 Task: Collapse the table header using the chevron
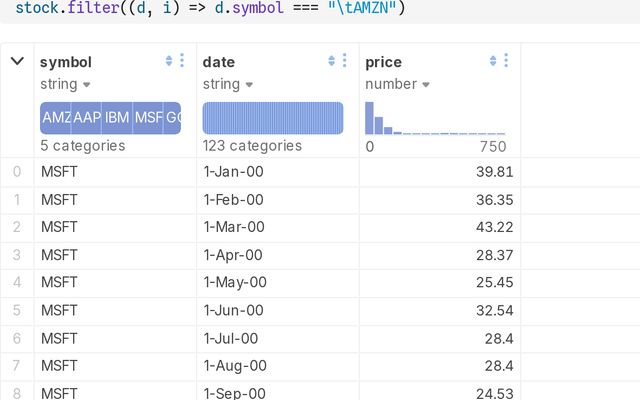coord(17,61)
